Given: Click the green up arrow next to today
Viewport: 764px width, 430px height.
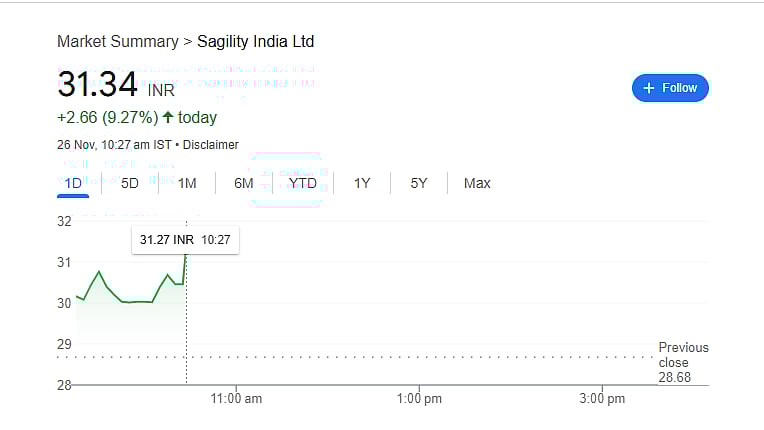Looking at the screenshot, I should (x=168, y=118).
